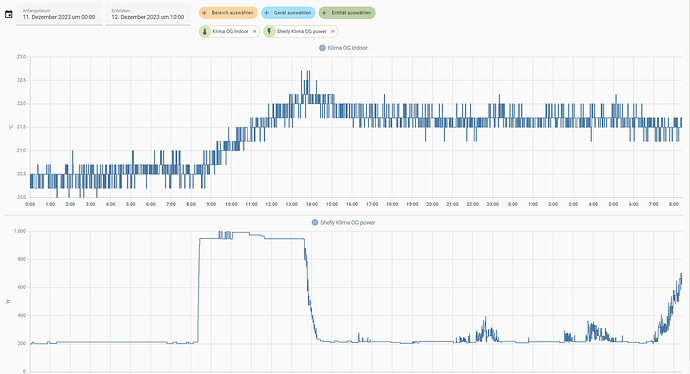Open the Bereich auswählen area picker
Viewport: 690px width, 374px height.
(x=228, y=13)
